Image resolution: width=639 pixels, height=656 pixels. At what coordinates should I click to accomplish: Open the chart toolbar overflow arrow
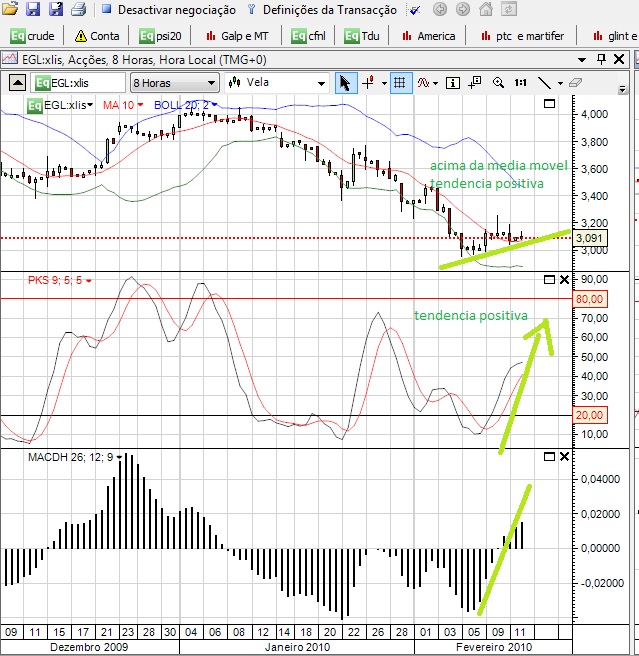click(622, 89)
